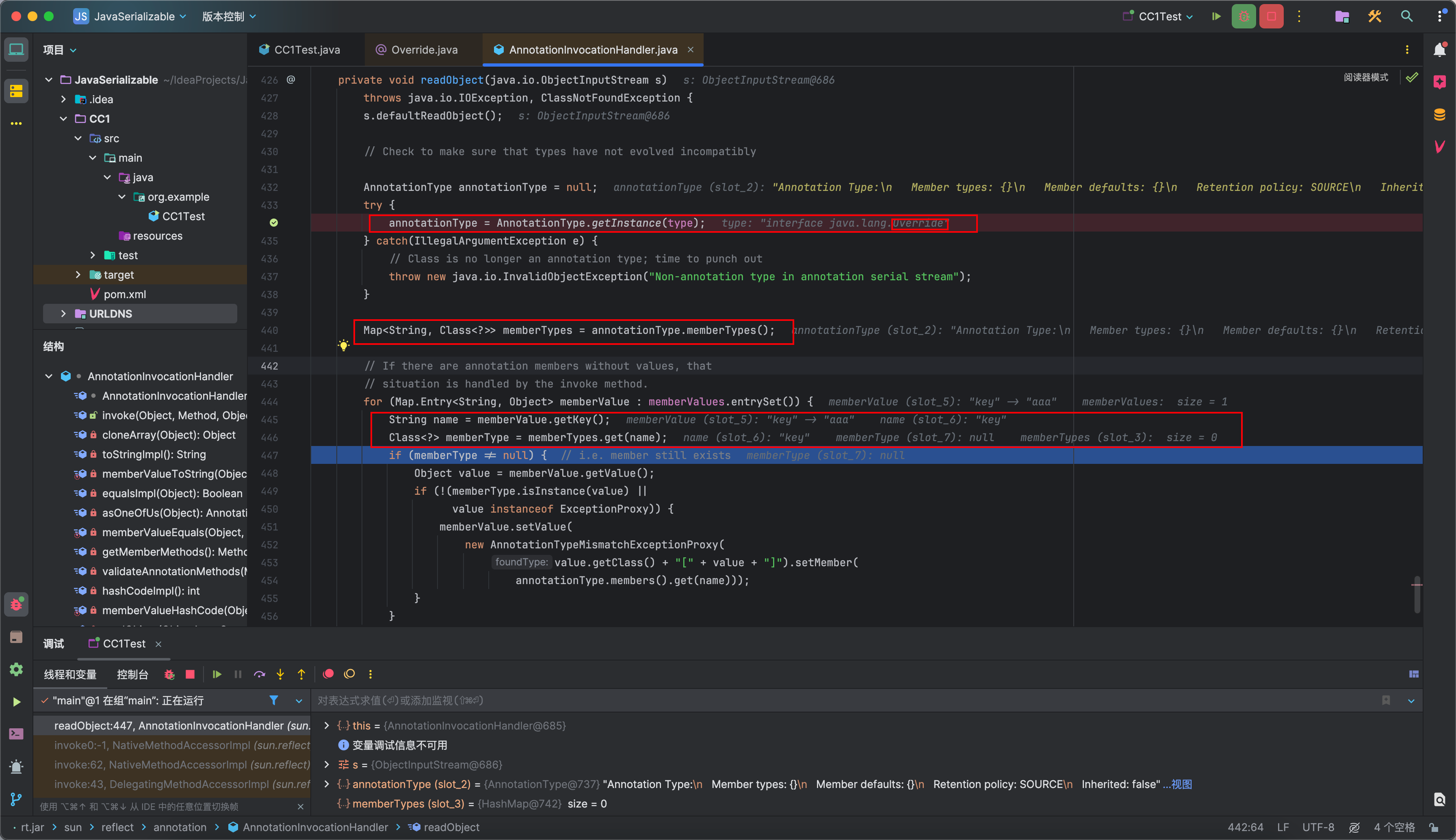This screenshot has width=1456, height=840.
Task: Expand the test folder
Action: point(92,255)
